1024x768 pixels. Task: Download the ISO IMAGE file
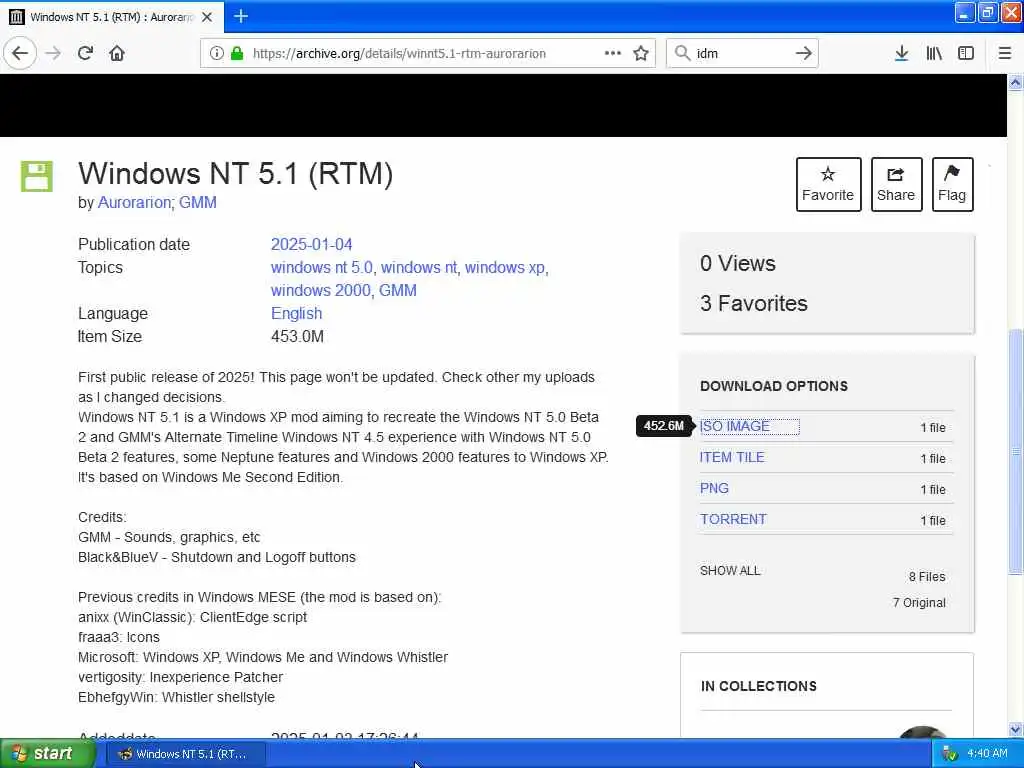(x=735, y=426)
